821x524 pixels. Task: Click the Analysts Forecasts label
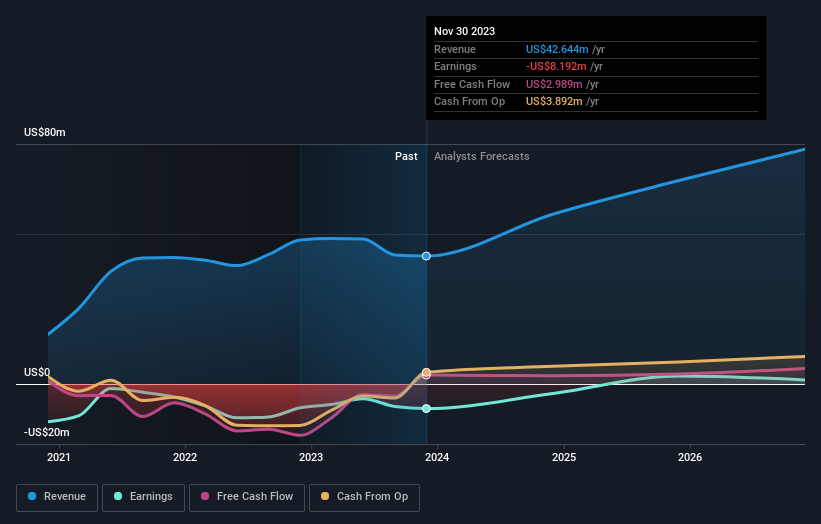pos(482,157)
